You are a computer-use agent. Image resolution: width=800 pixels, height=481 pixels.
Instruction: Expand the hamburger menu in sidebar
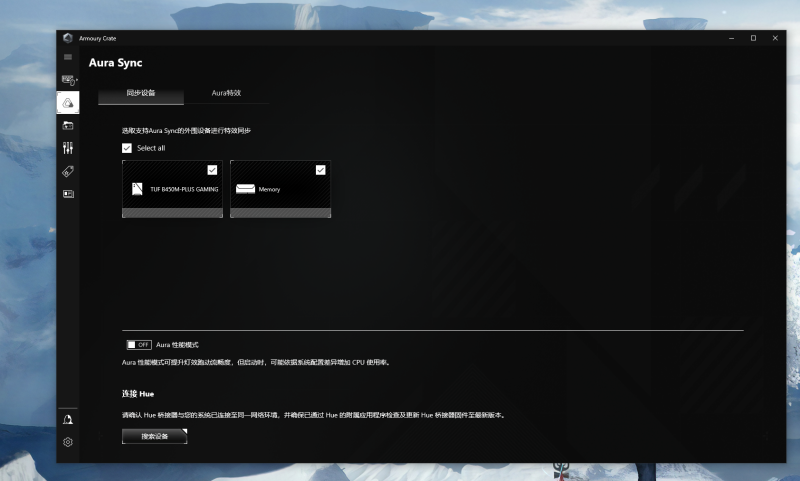click(68, 57)
